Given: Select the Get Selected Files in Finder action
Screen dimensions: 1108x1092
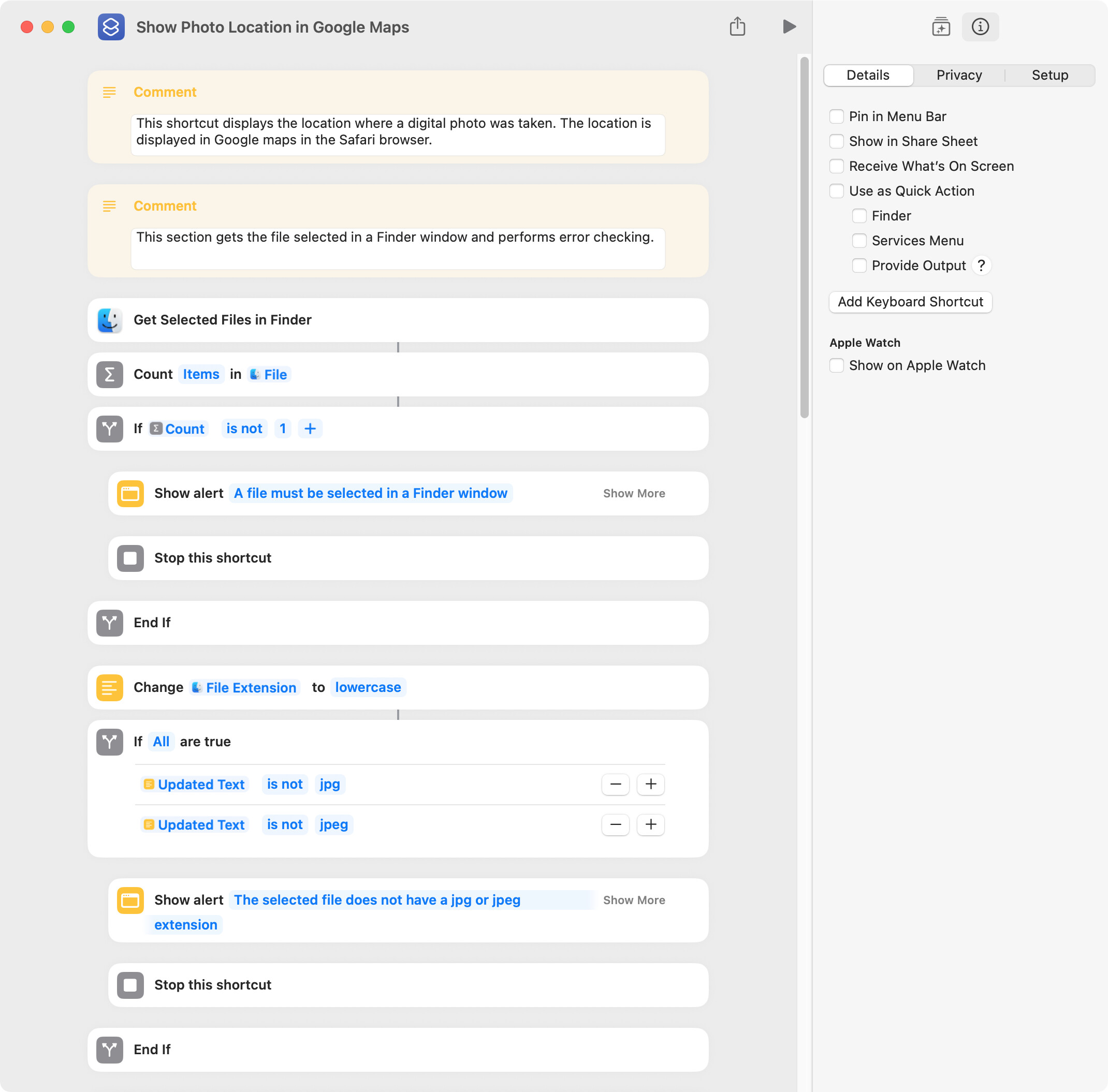Looking at the screenshot, I should point(398,320).
